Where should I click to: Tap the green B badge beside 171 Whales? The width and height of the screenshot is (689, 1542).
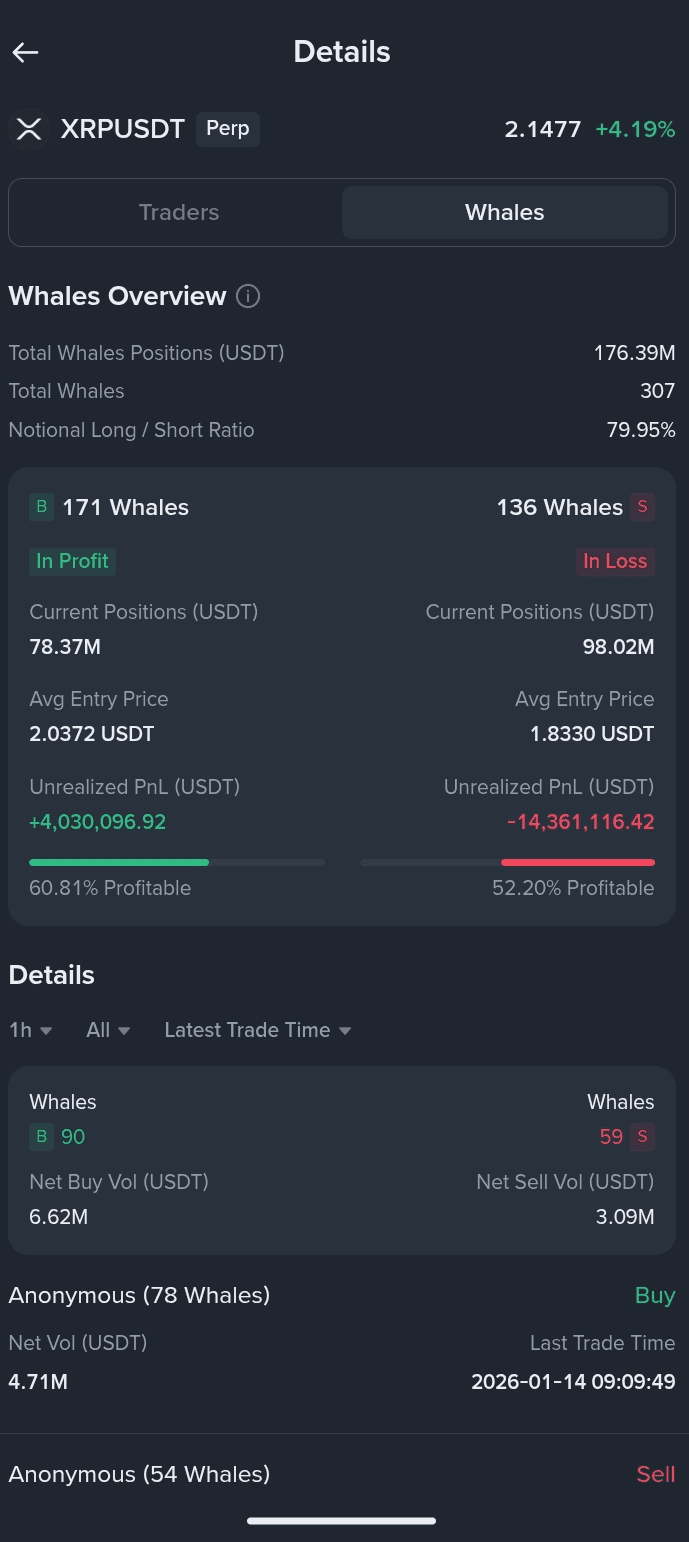[41, 507]
